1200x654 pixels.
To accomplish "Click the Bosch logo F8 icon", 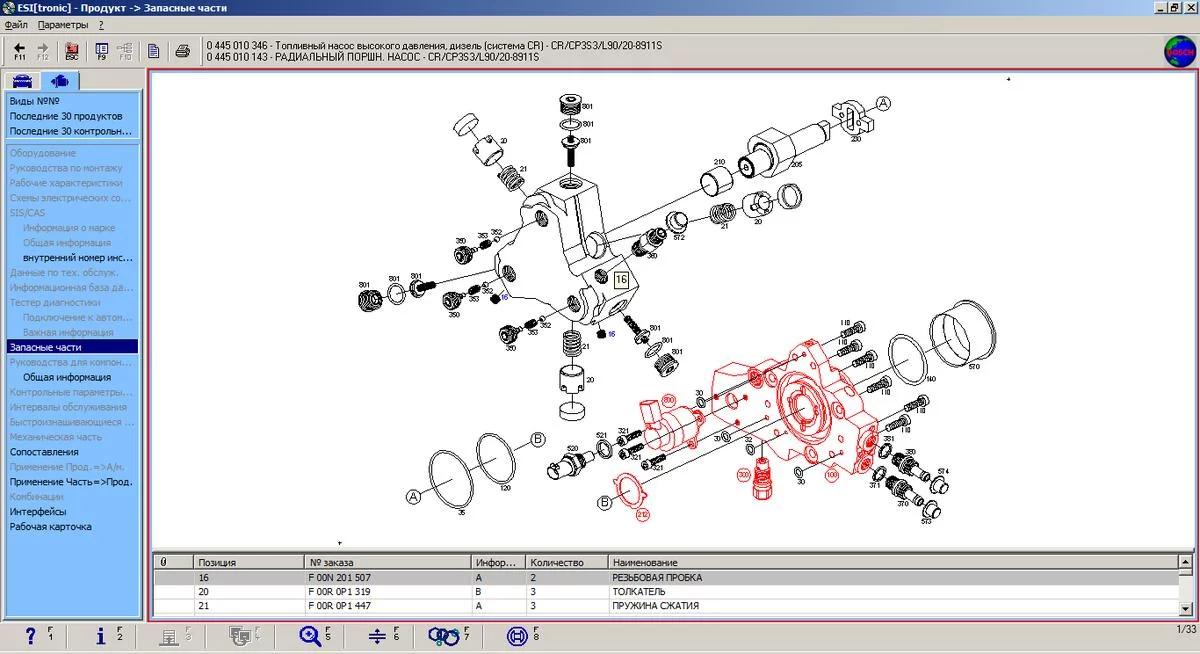I will point(517,635).
